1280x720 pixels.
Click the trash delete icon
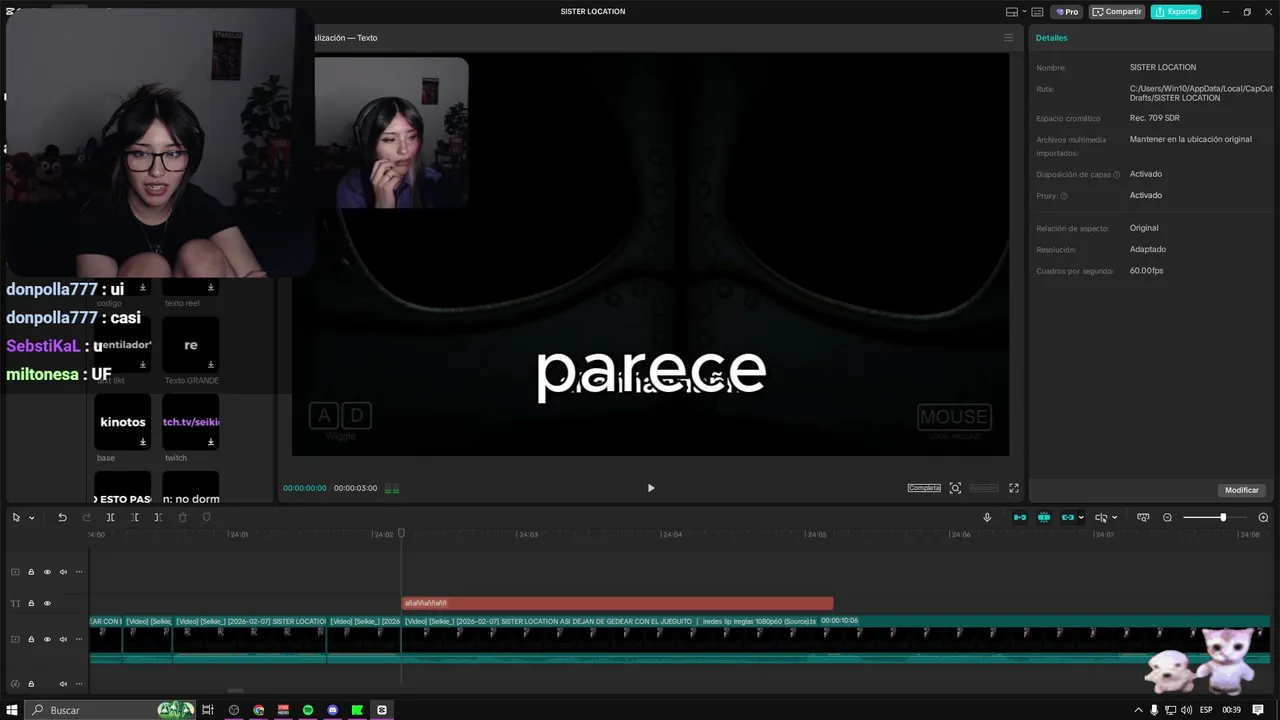(182, 518)
